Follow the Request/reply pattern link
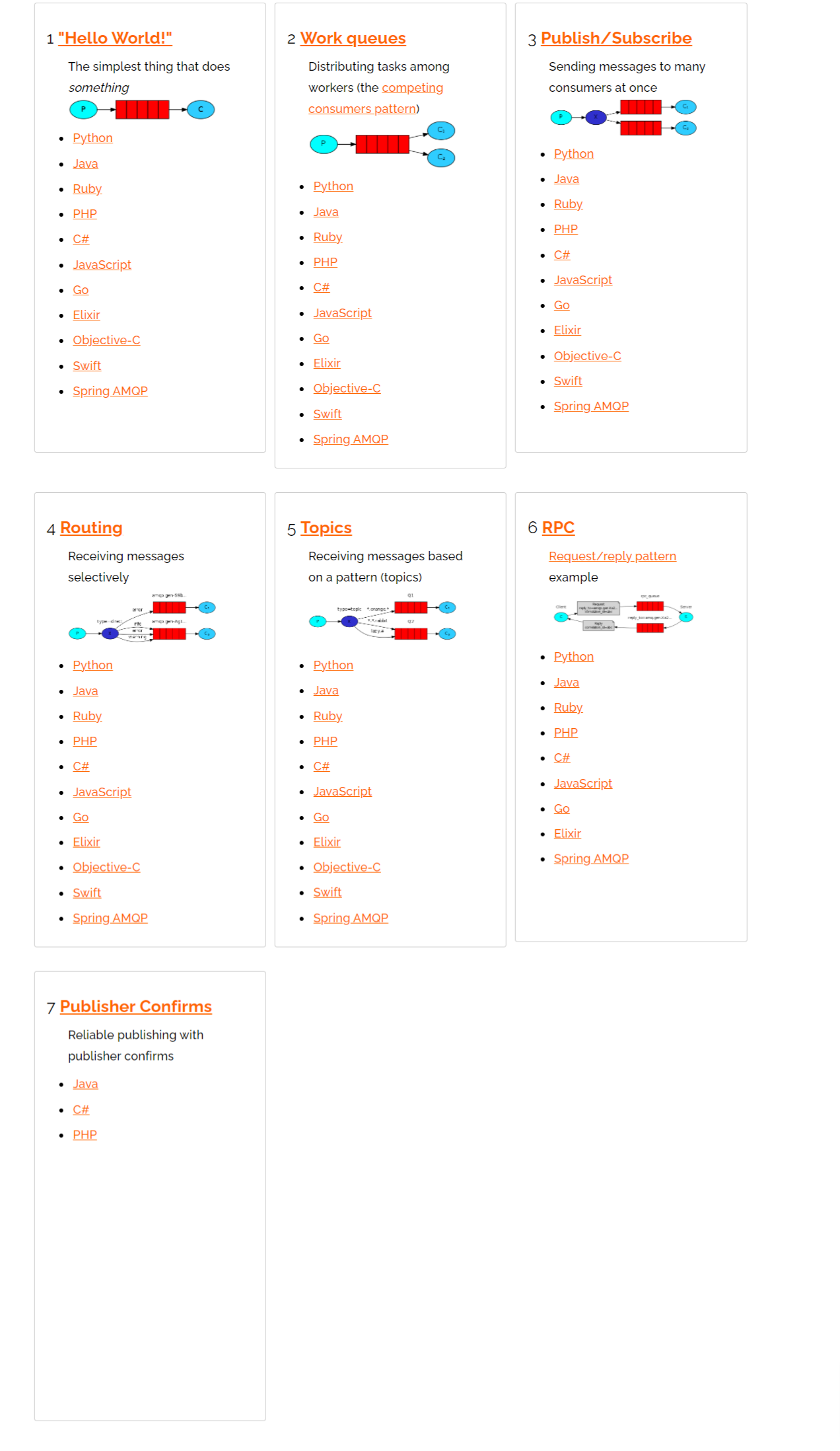The image size is (840, 1451). pos(612,556)
